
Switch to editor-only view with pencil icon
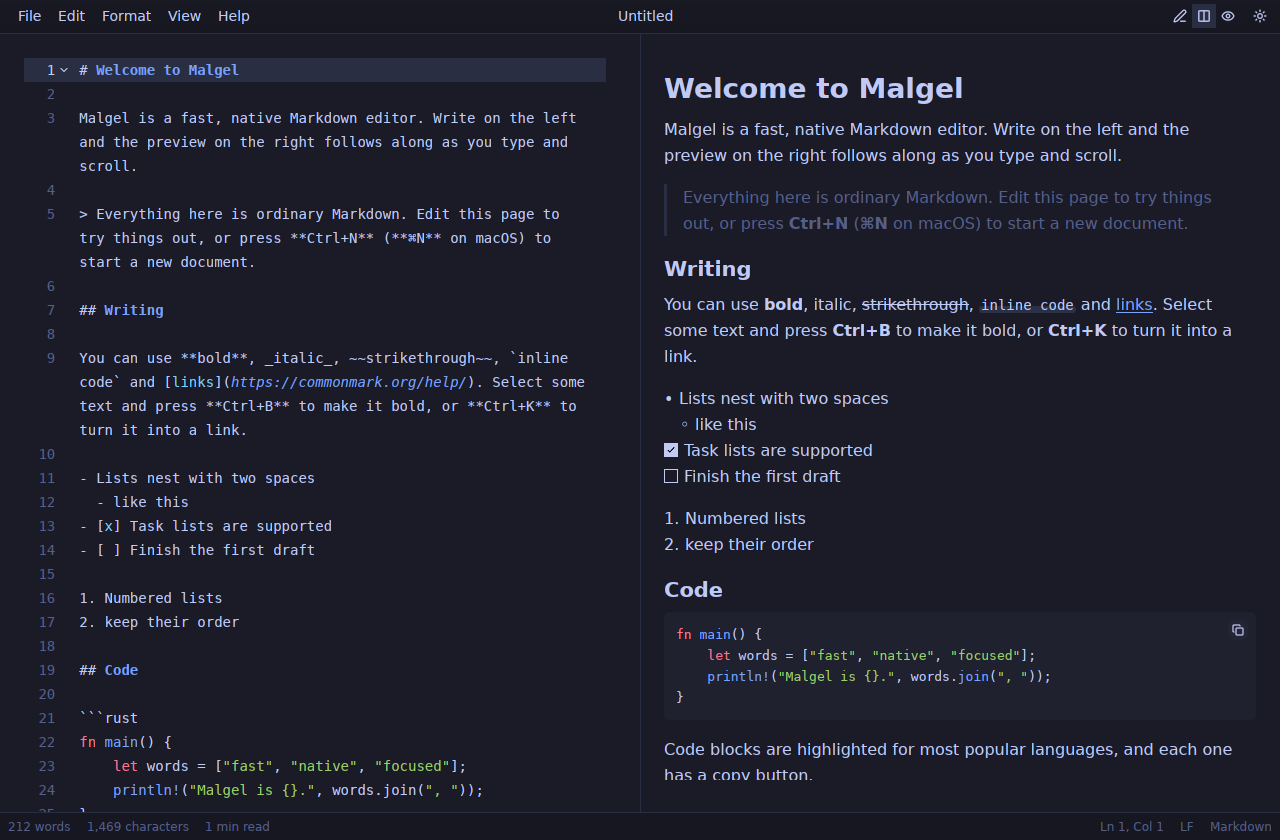click(1180, 16)
